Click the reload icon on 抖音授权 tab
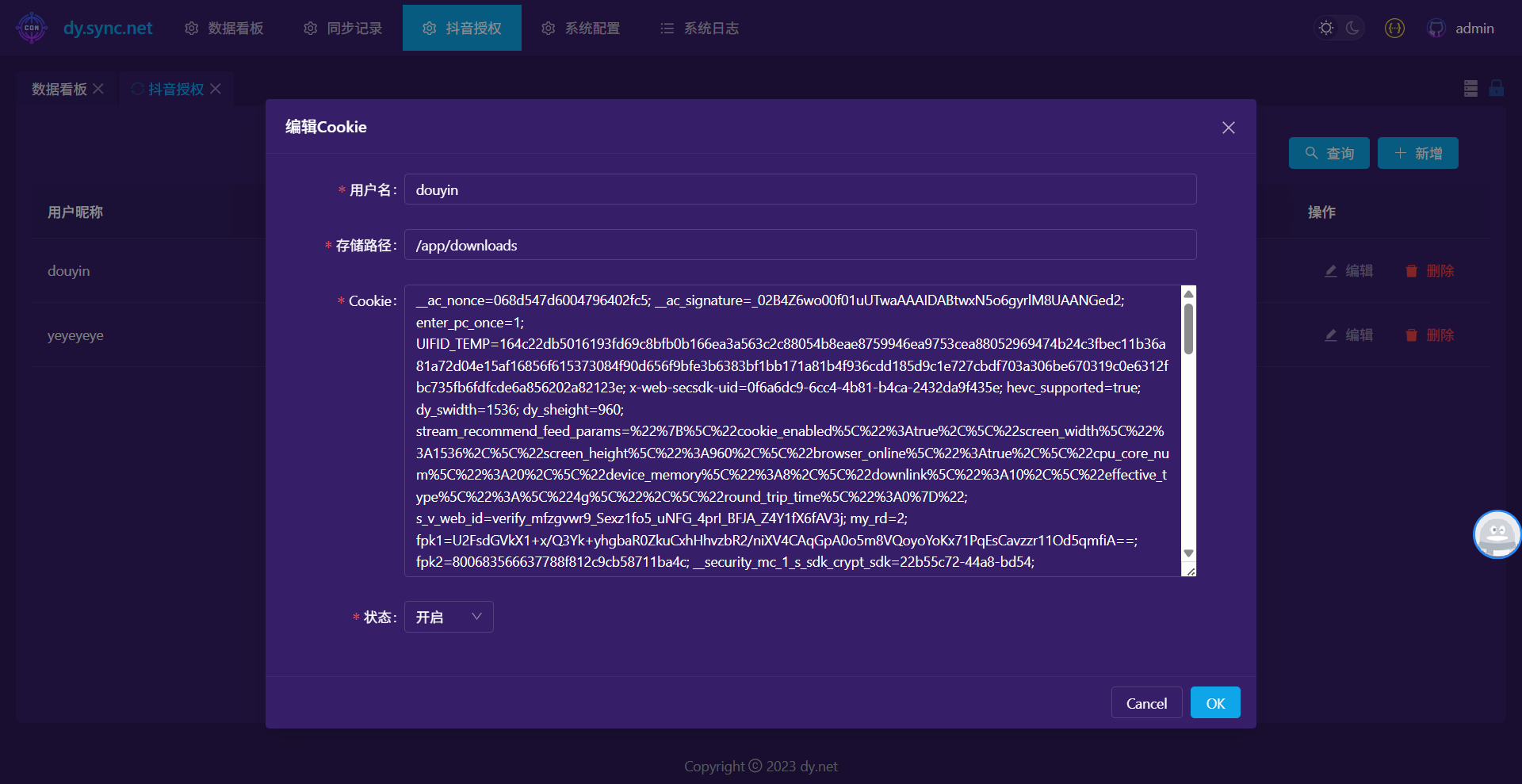The height and width of the screenshot is (784, 1522). pyautogui.click(x=137, y=89)
